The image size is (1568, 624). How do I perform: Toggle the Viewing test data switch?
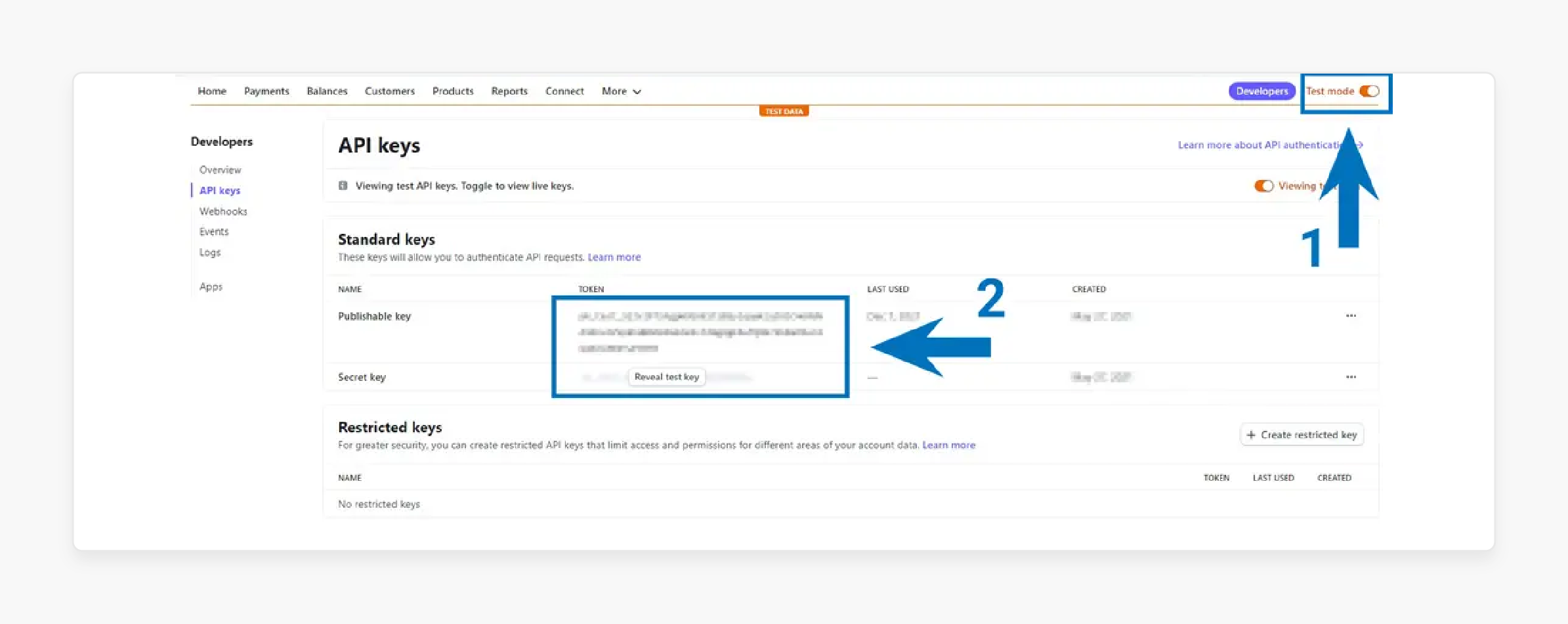click(x=1263, y=186)
